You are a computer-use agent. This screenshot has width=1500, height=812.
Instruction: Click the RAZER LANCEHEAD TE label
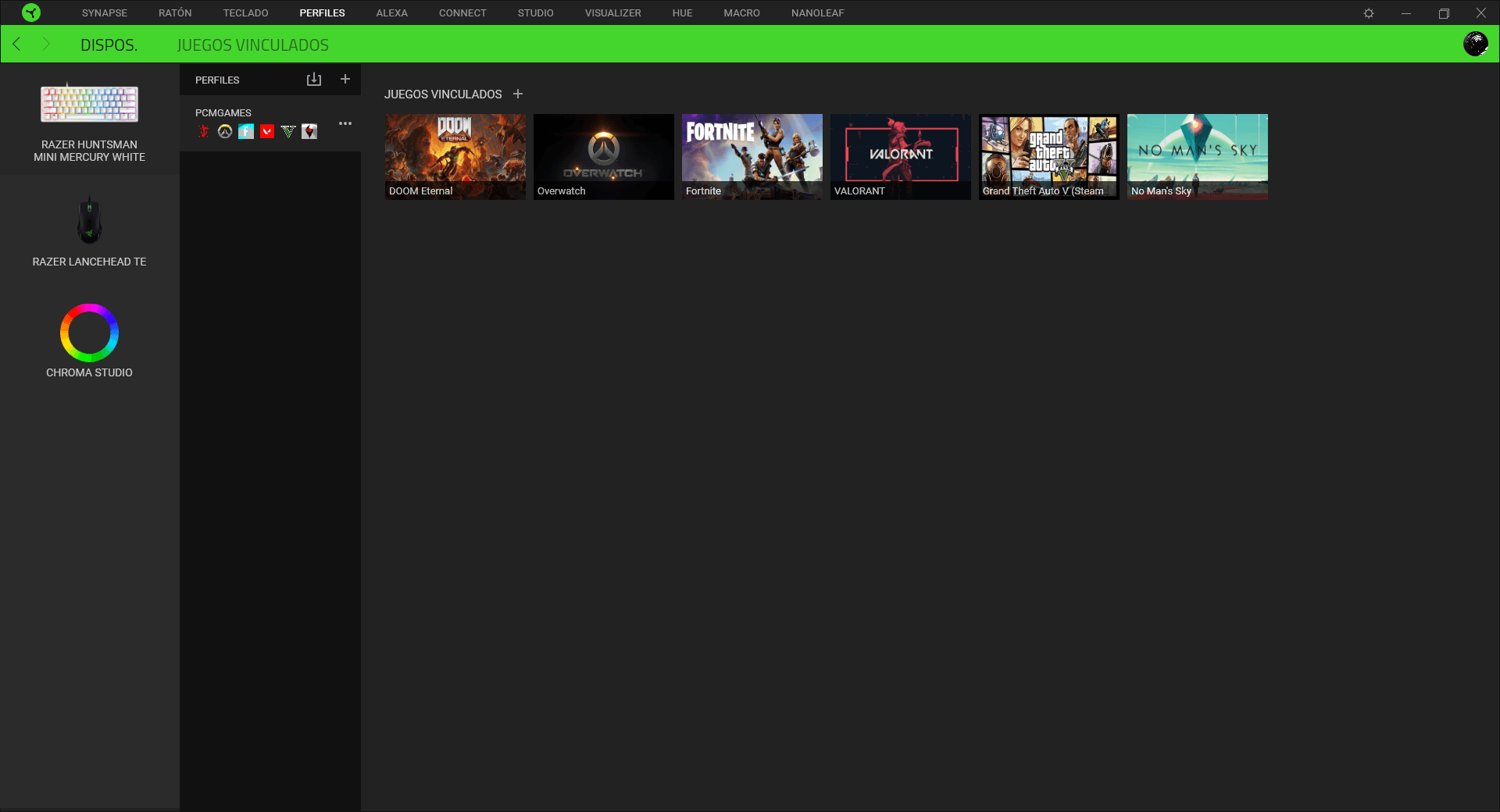(x=89, y=262)
